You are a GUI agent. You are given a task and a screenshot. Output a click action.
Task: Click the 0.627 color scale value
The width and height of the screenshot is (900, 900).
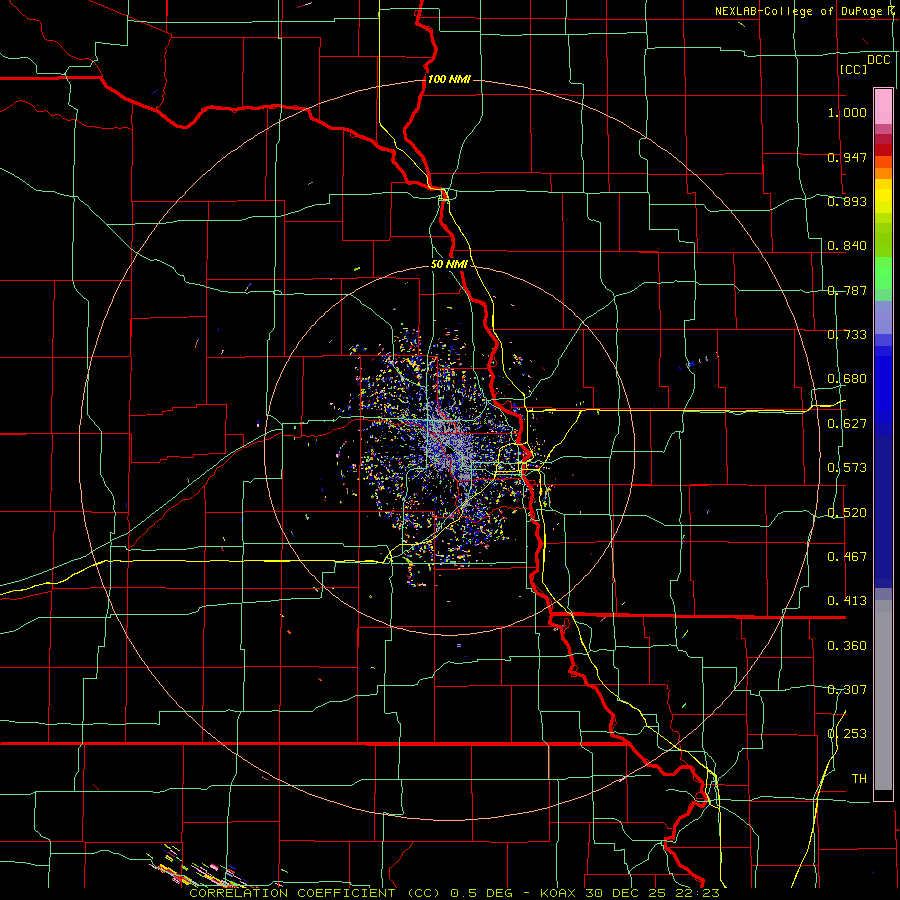pos(847,424)
